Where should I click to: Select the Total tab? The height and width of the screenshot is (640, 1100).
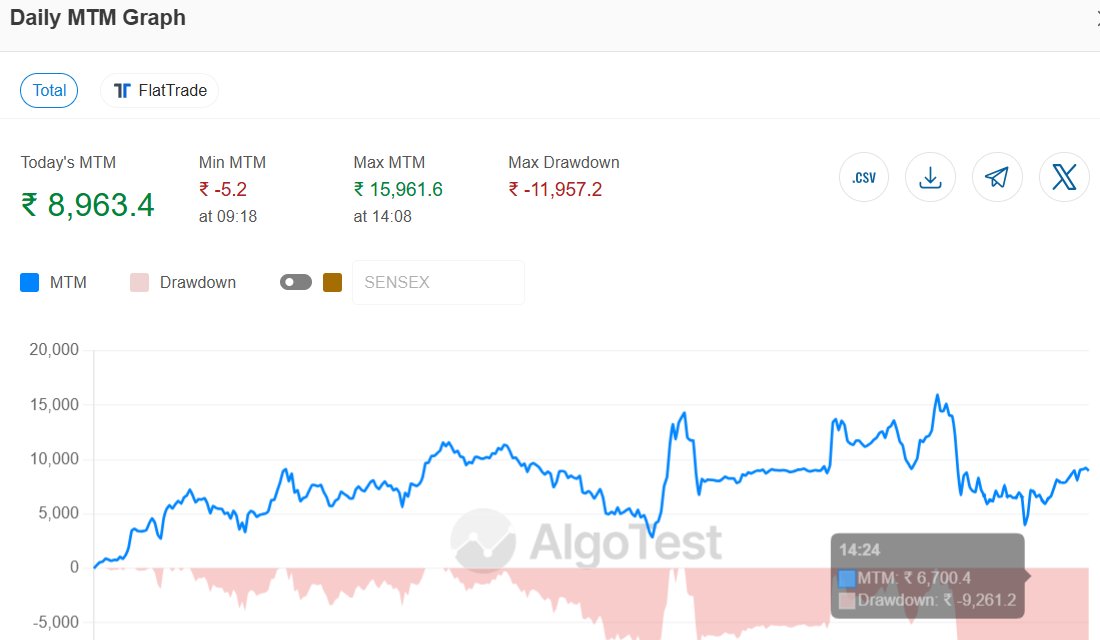tap(48, 90)
